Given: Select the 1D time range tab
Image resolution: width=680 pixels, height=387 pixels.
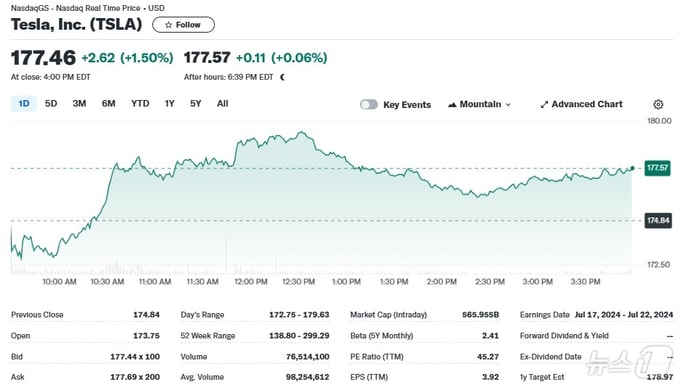Looking at the screenshot, I should [x=24, y=104].
